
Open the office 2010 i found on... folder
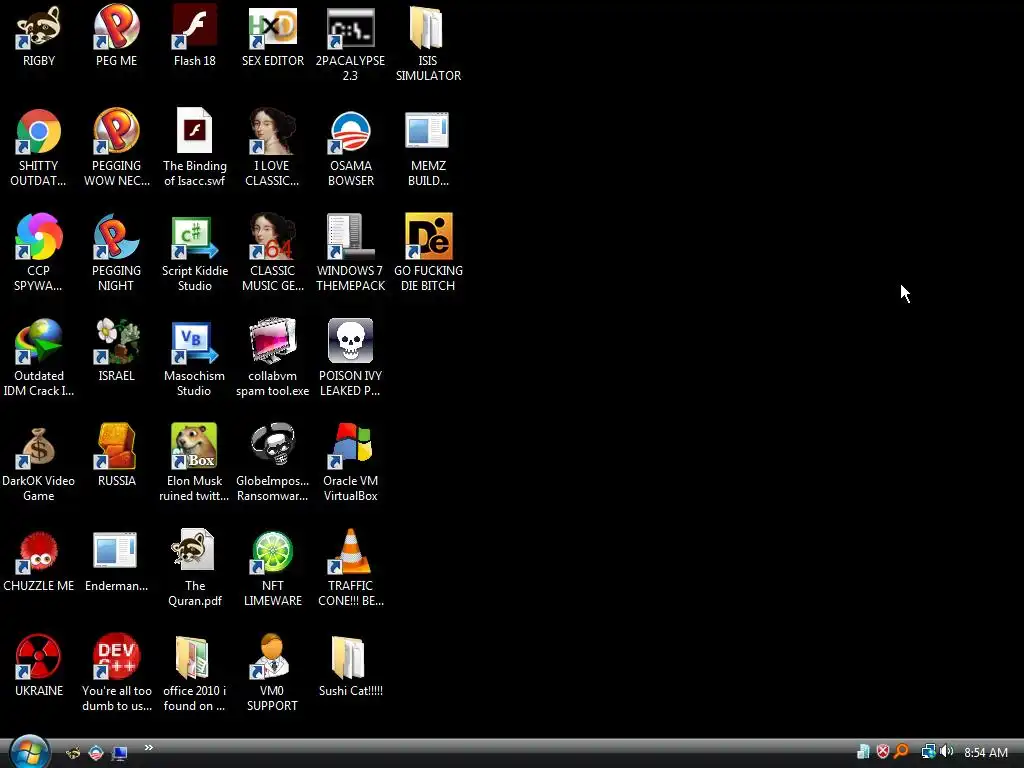point(194,656)
